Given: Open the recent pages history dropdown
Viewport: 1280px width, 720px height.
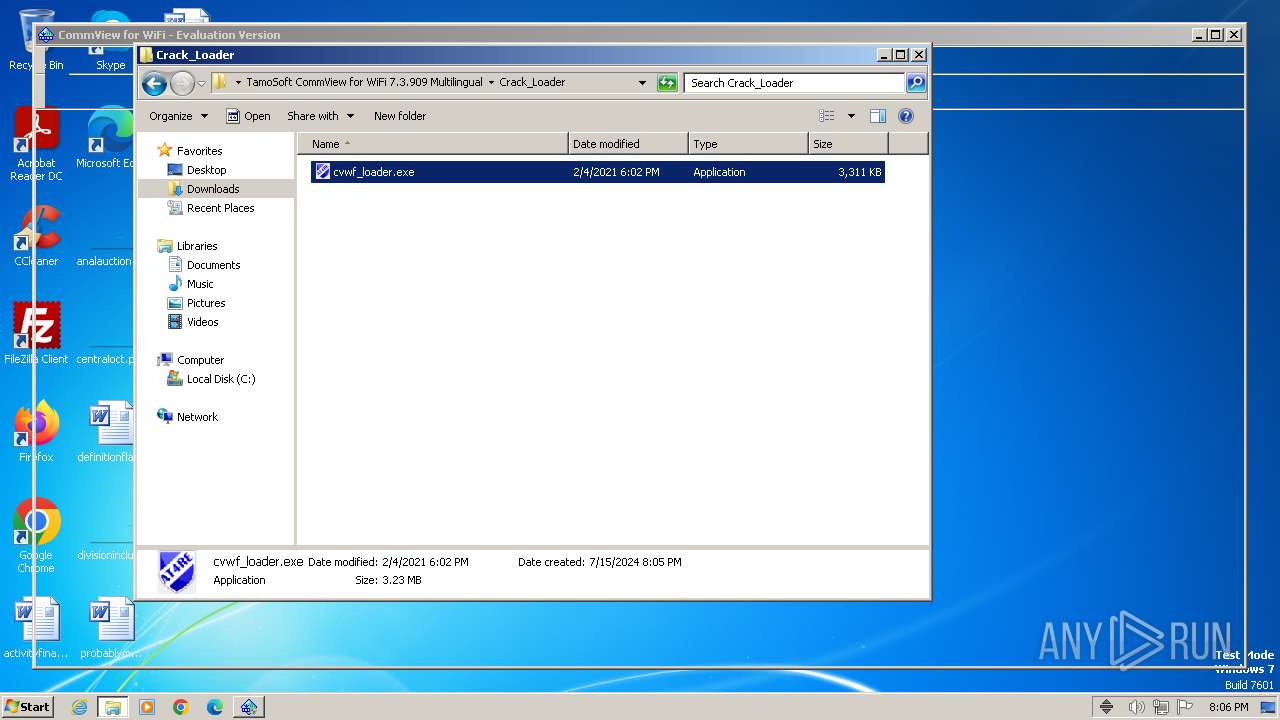Looking at the screenshot, I should [x=201, y=83].
